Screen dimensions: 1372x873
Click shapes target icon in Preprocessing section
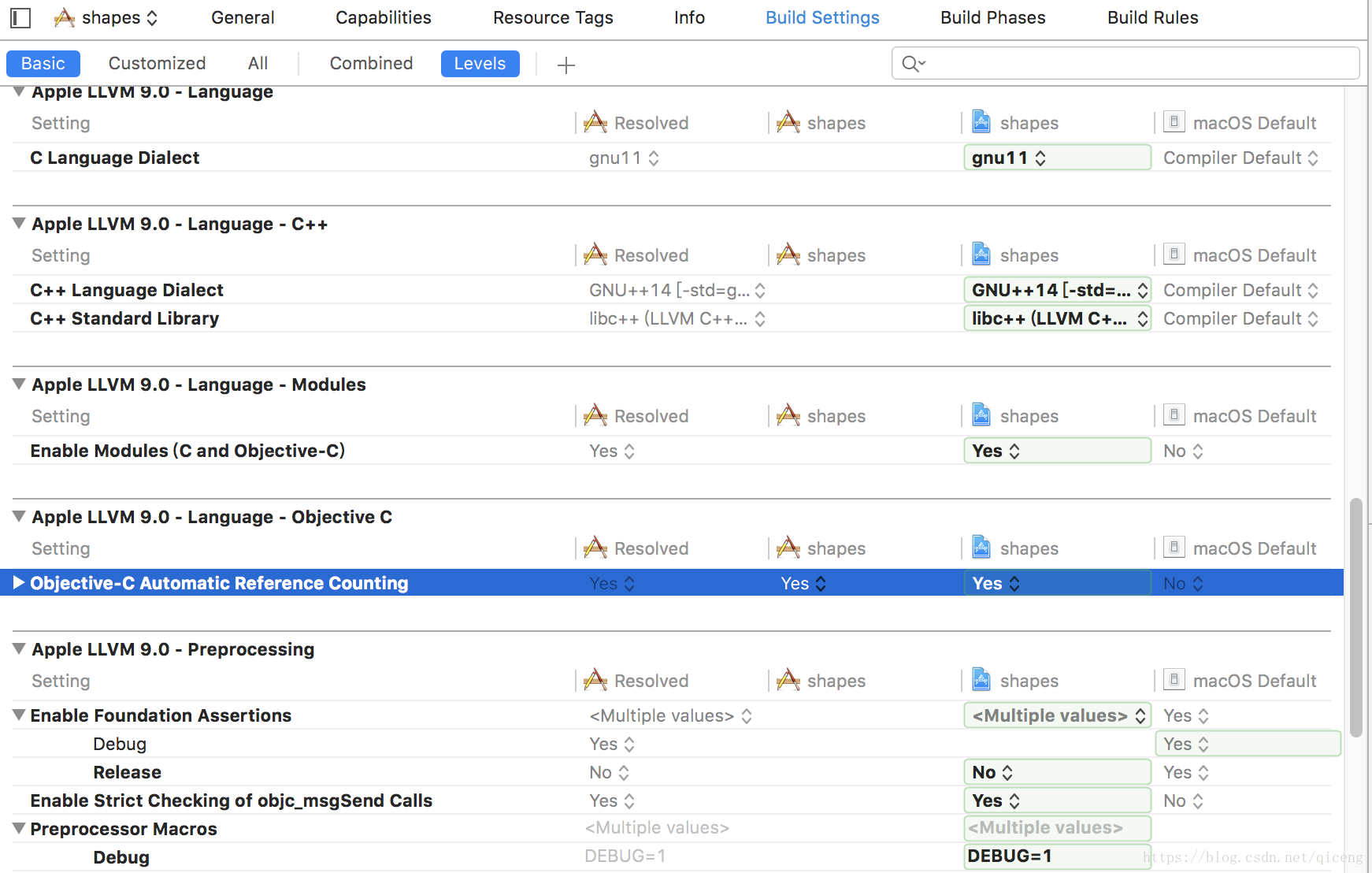click(x=788, y=680)
